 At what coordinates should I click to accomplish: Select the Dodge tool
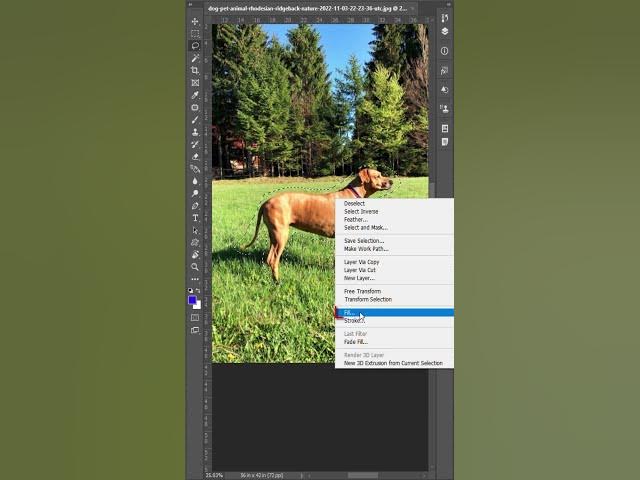coord(195,193)
